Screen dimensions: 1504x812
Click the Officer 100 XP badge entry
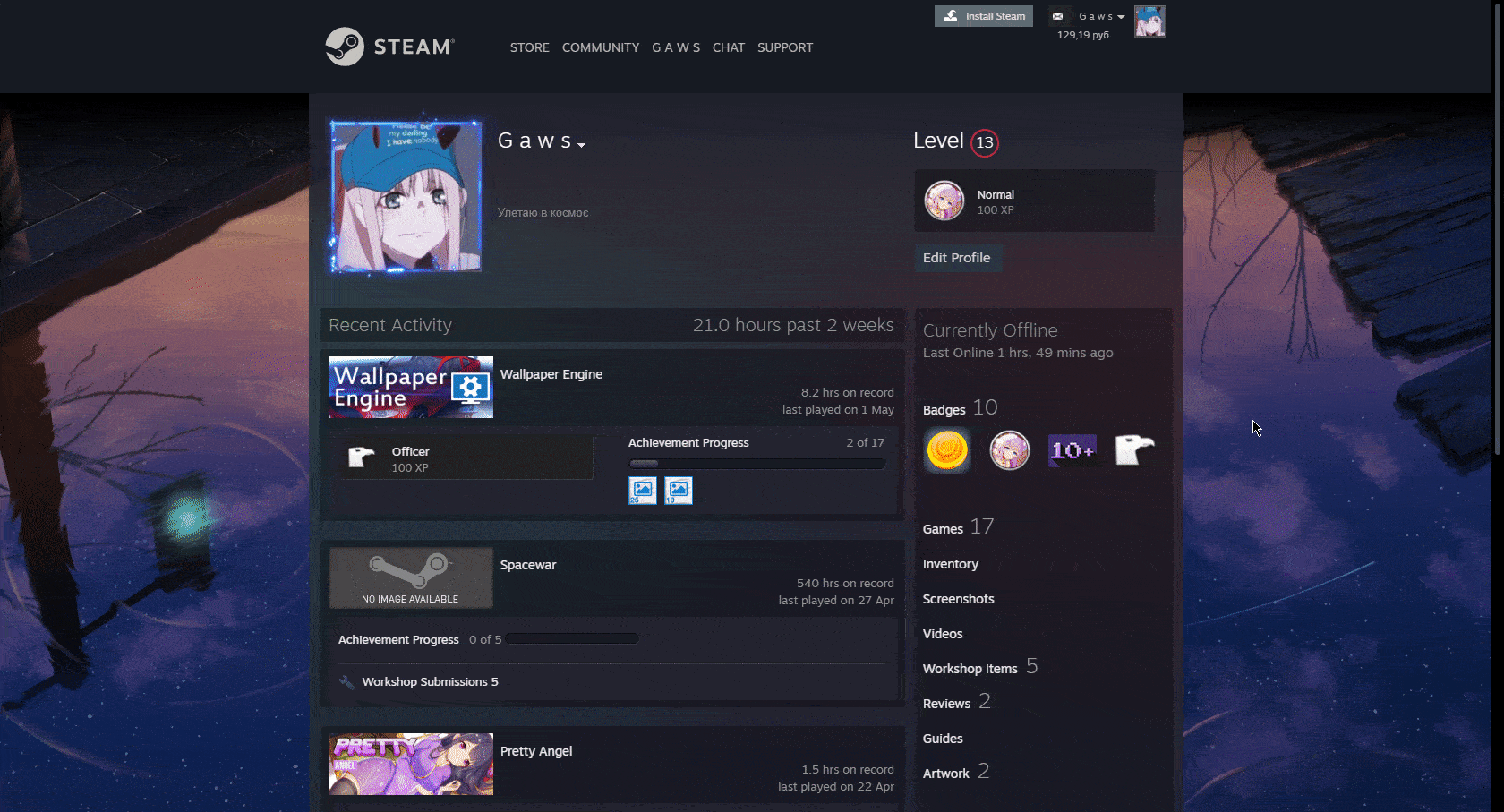tap(466, 457)
